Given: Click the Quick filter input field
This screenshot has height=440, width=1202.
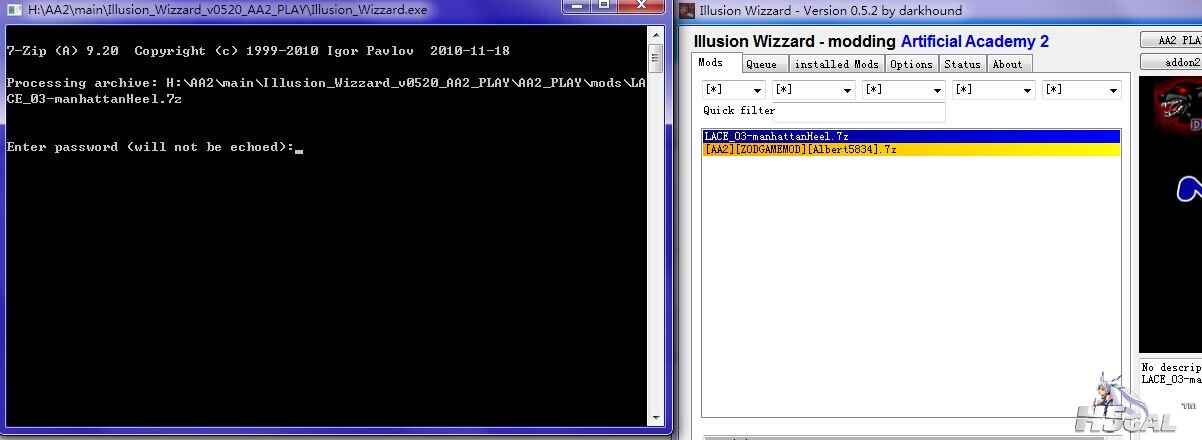Looking at the screenshot, I should tap(860, 112).
